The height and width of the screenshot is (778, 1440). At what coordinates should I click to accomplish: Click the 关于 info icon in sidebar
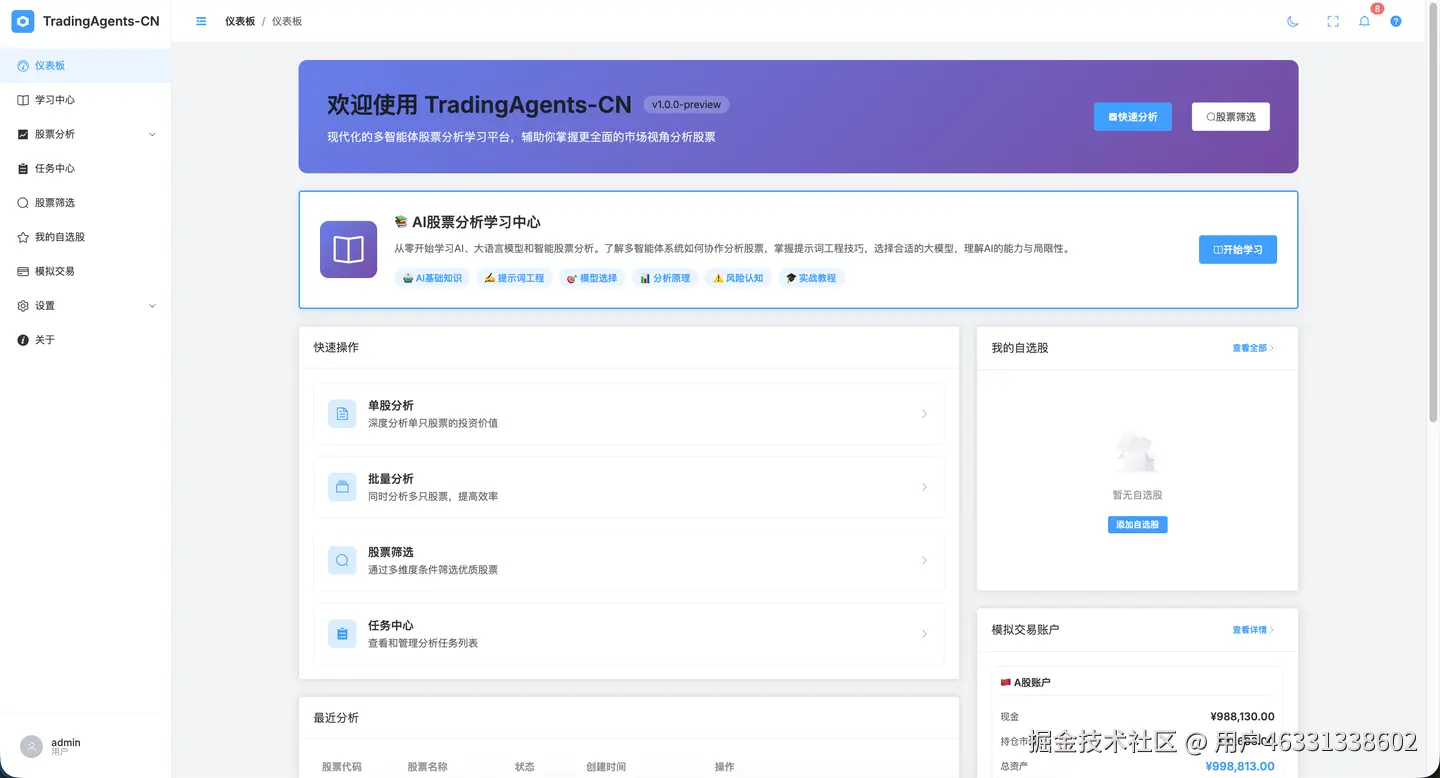tap(23, 340)
